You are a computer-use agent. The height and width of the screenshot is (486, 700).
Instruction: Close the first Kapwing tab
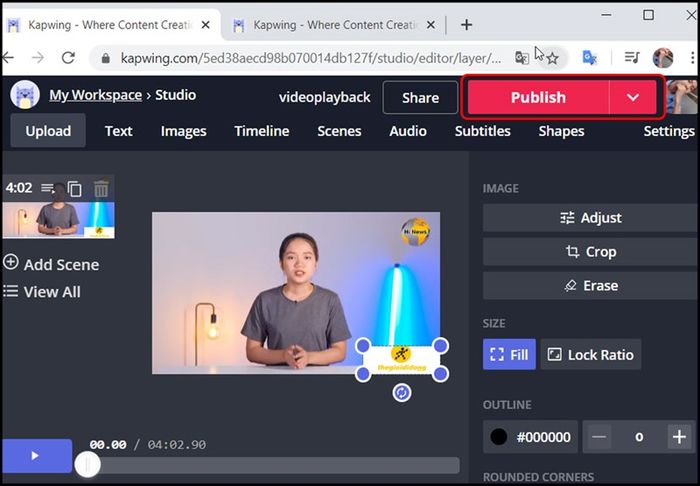coord(205,25)
